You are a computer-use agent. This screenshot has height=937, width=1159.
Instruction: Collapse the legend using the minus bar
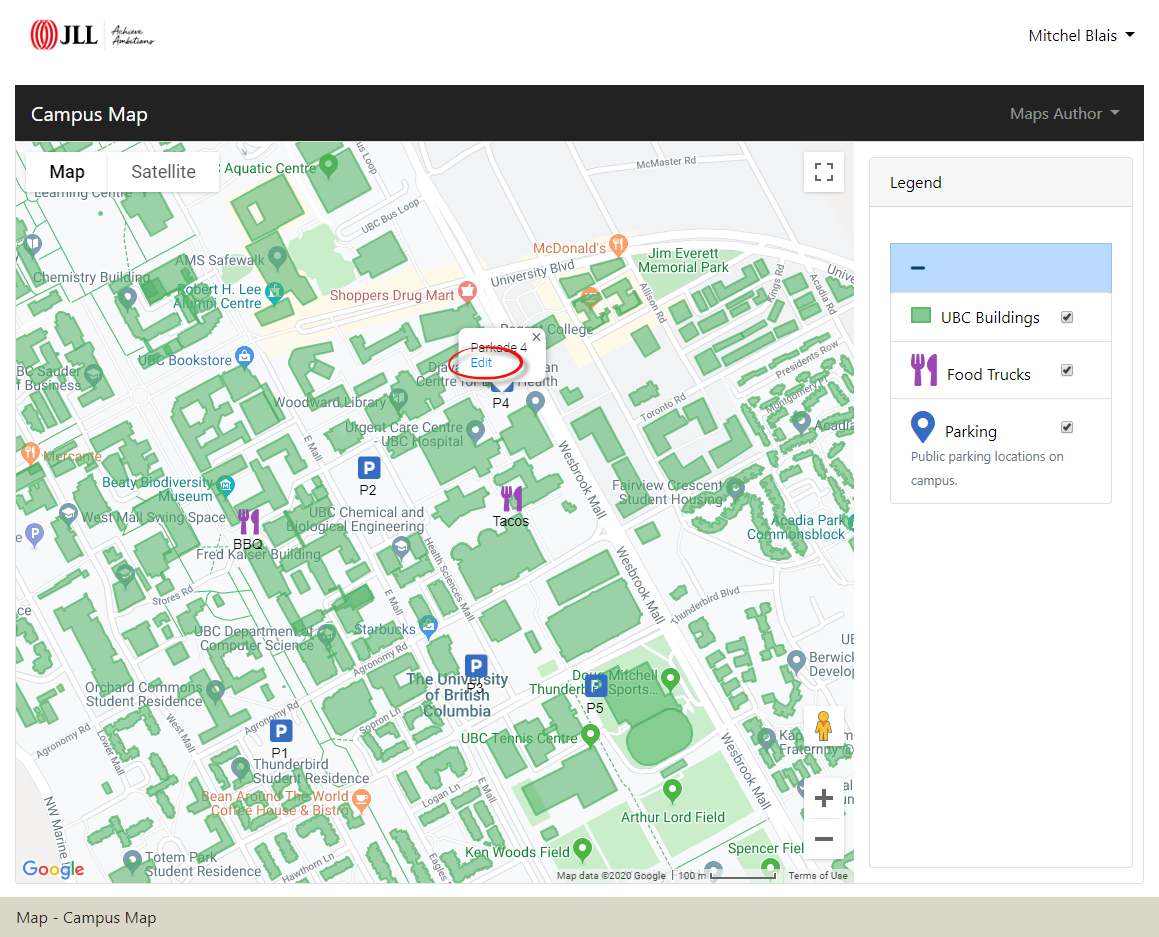click(1001, 268)
